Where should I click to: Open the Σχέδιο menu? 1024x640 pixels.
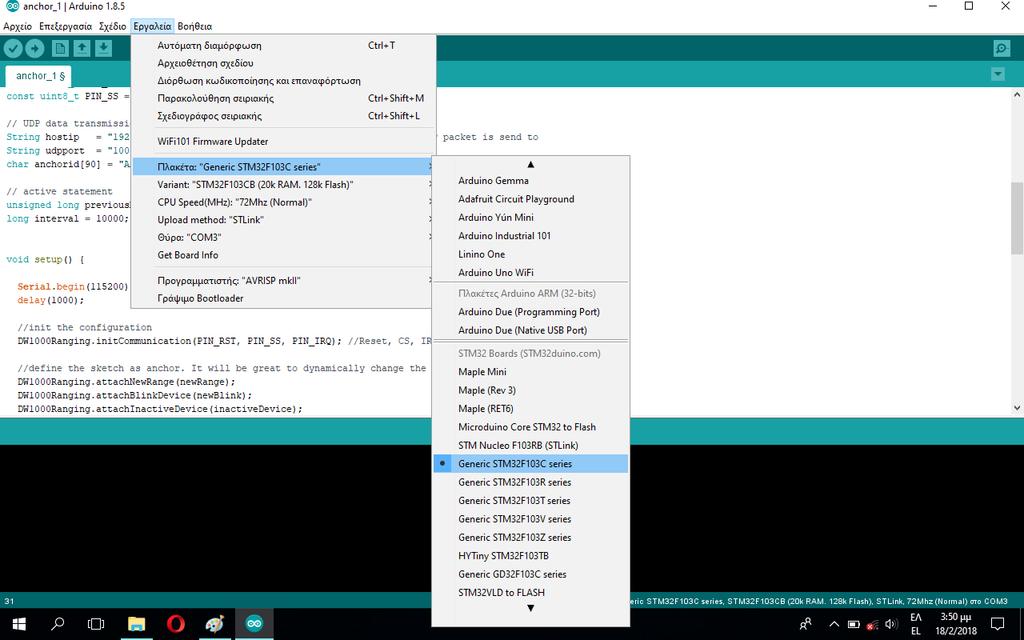point(112,26)
